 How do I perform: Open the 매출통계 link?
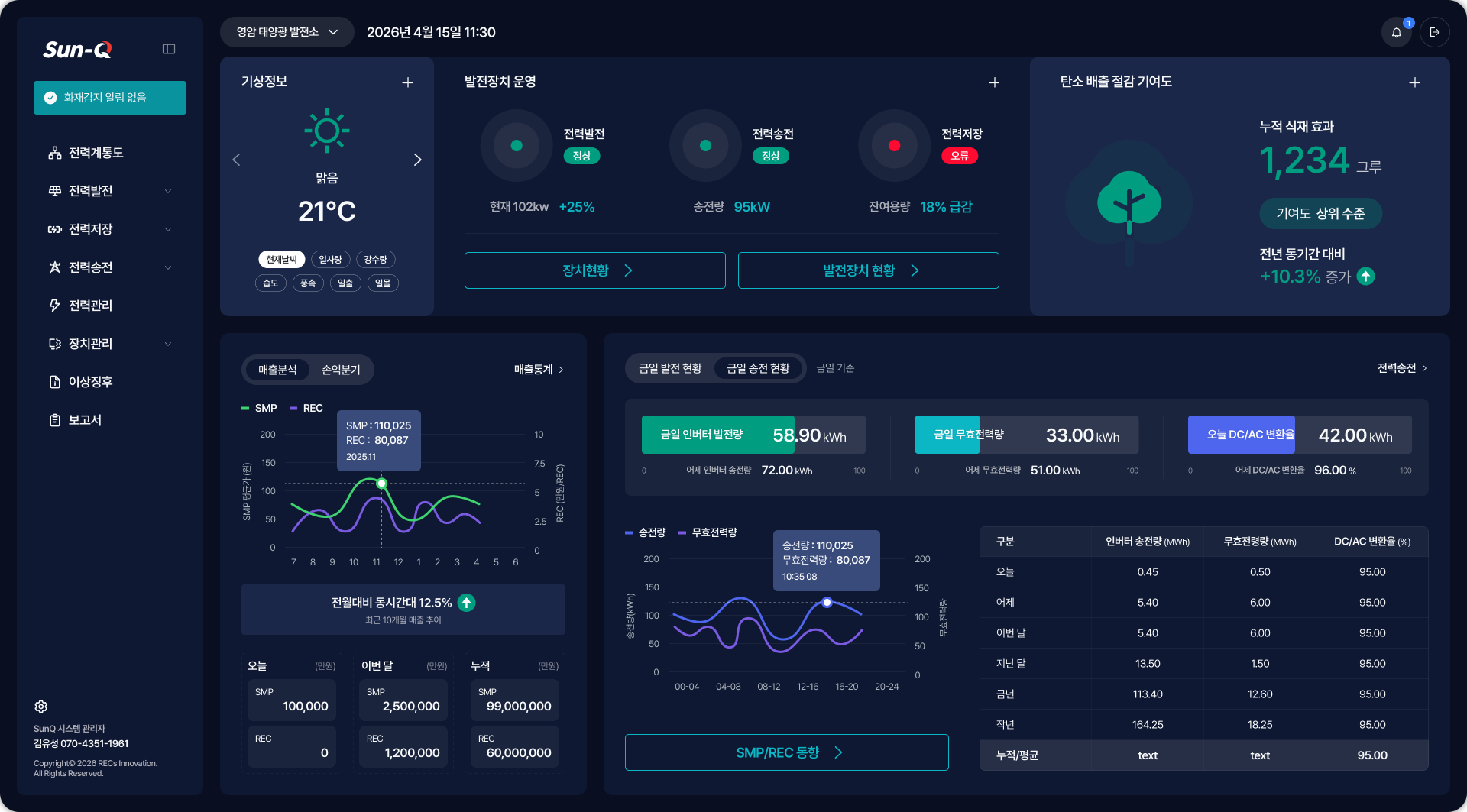click(539, 370)
